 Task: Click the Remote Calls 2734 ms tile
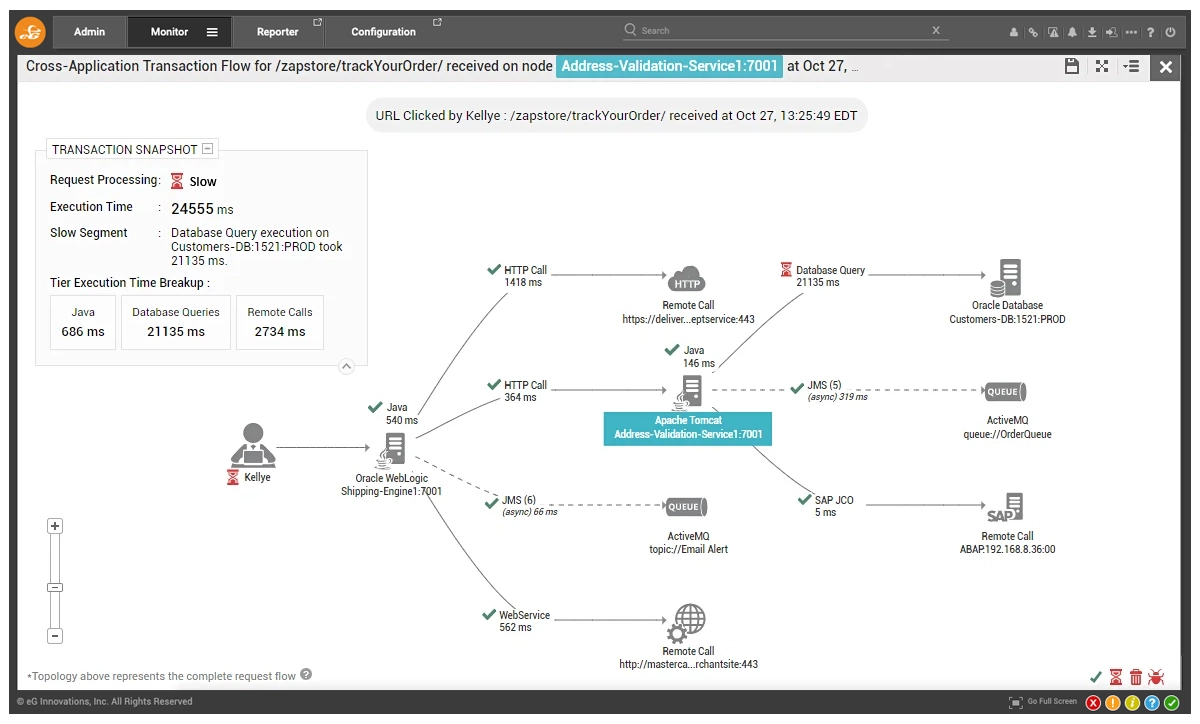[x=280, y=322]
